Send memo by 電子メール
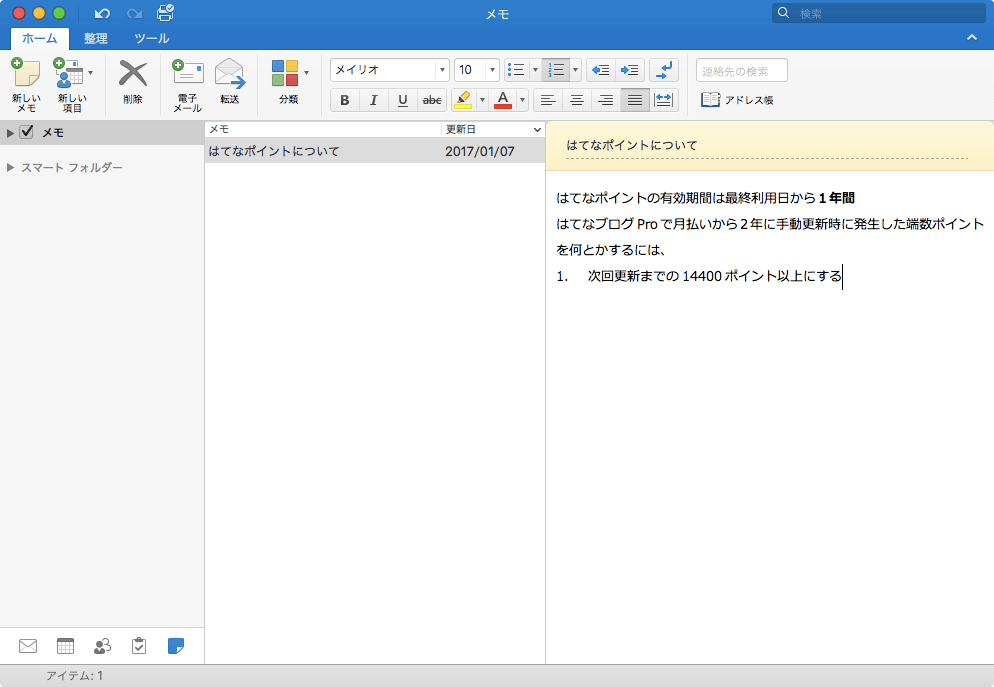Viewport: 994px width, 687px height. (x=188, y=85)
